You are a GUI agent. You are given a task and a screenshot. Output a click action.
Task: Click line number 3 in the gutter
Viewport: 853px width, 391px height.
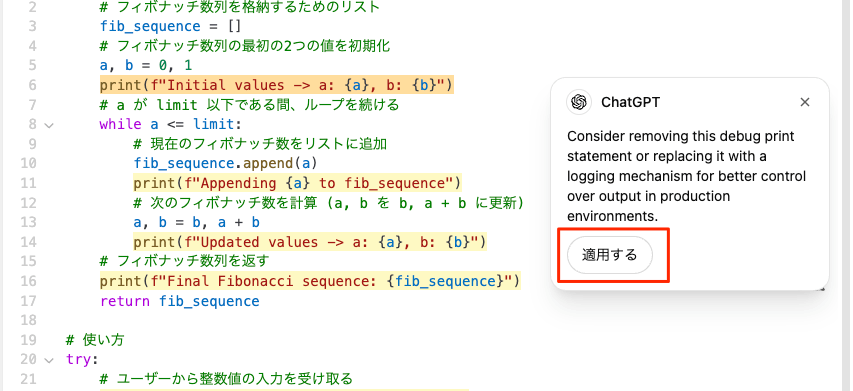(32, 26)
